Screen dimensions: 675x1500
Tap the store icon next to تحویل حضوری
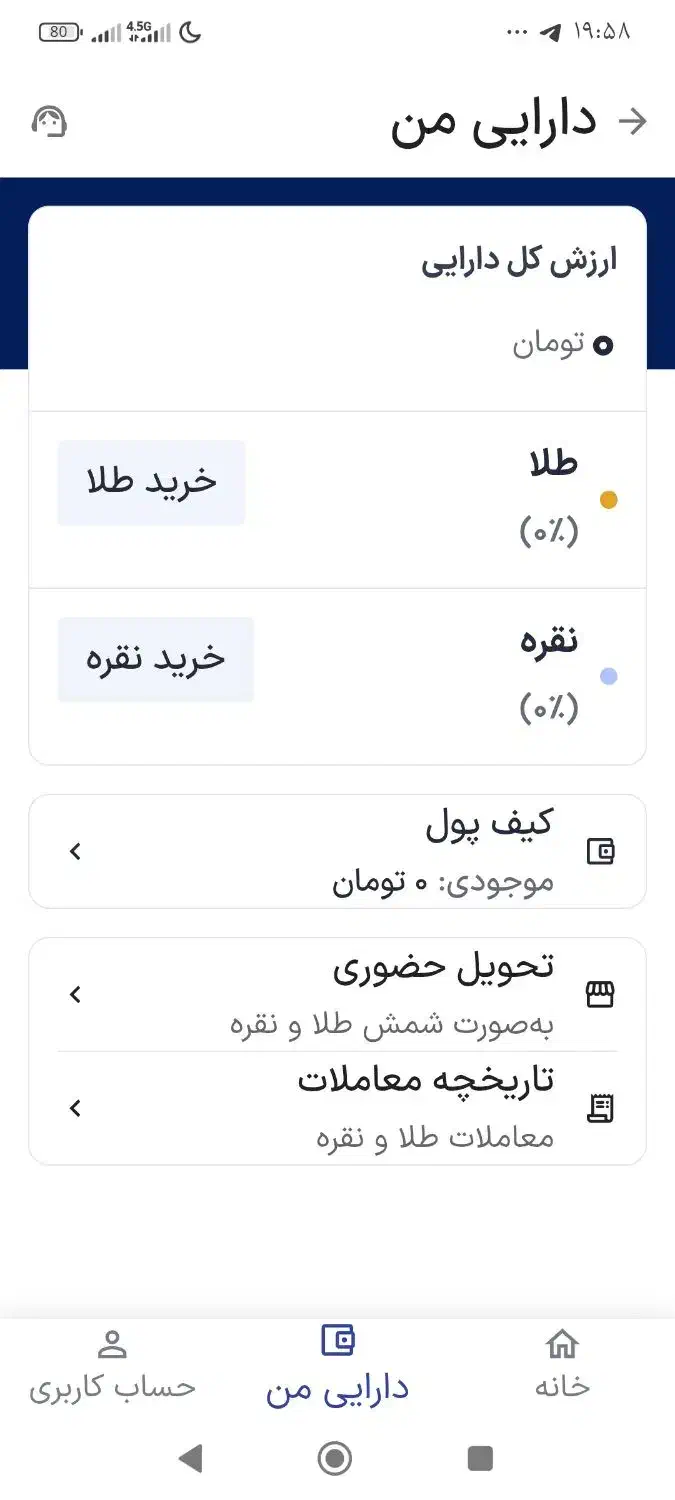coord(600,995)
